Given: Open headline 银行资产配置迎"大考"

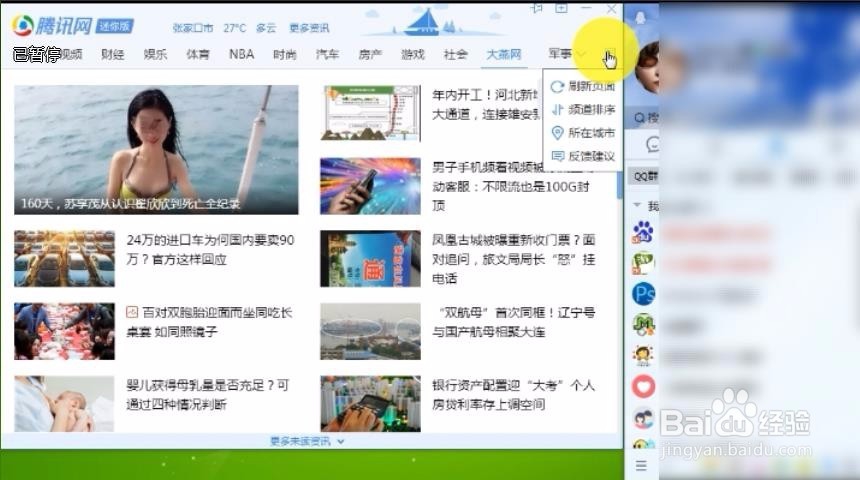Looking at the screenshot, I should (513, 395).
